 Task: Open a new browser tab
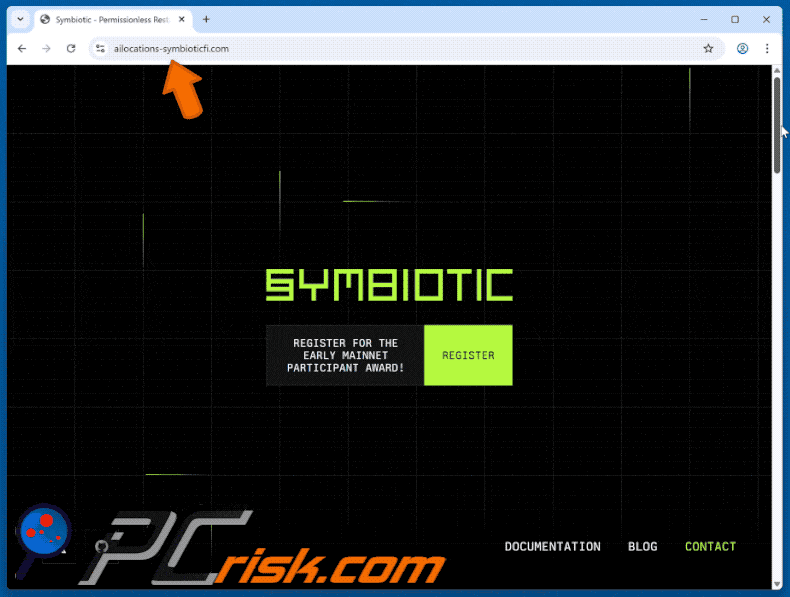(x=206, y=20)
